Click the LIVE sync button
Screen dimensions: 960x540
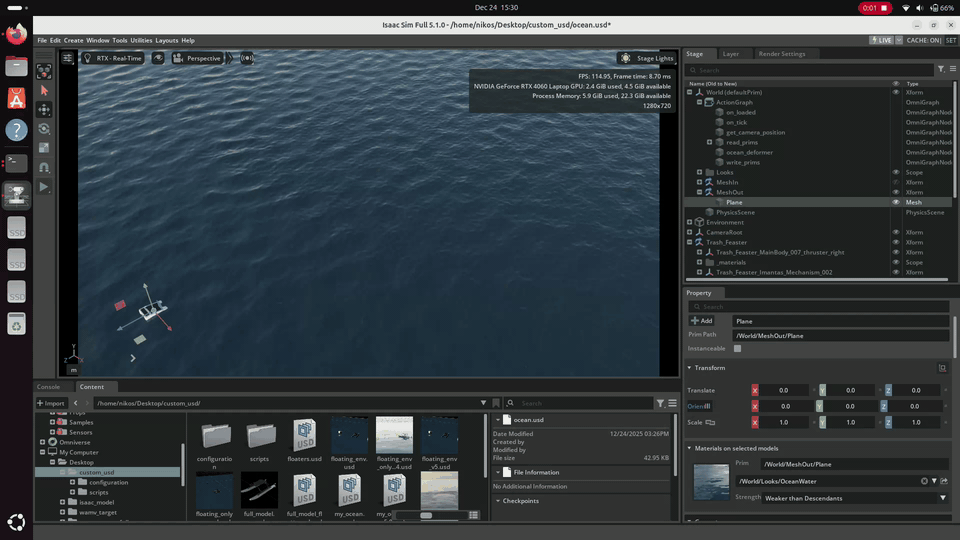click(x=881, y=40)
